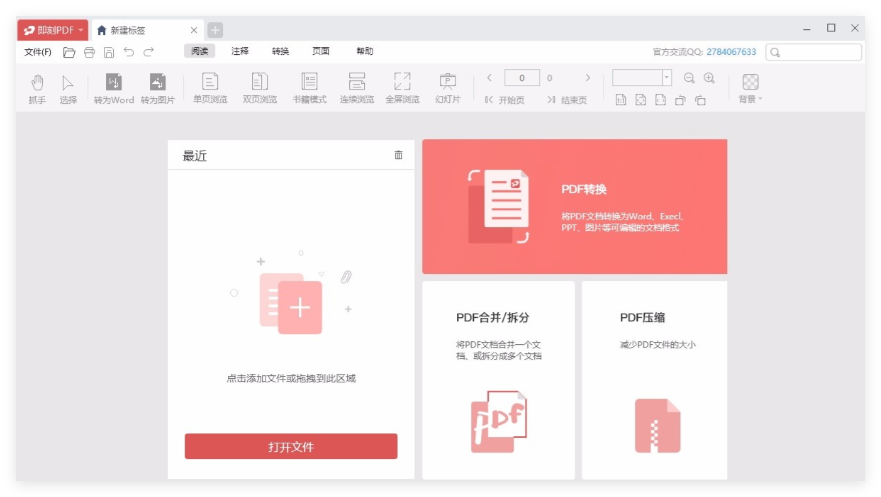Add a new tab with plus button
Viewport: 881px width, 497px height.
click(x=215, y=30)
